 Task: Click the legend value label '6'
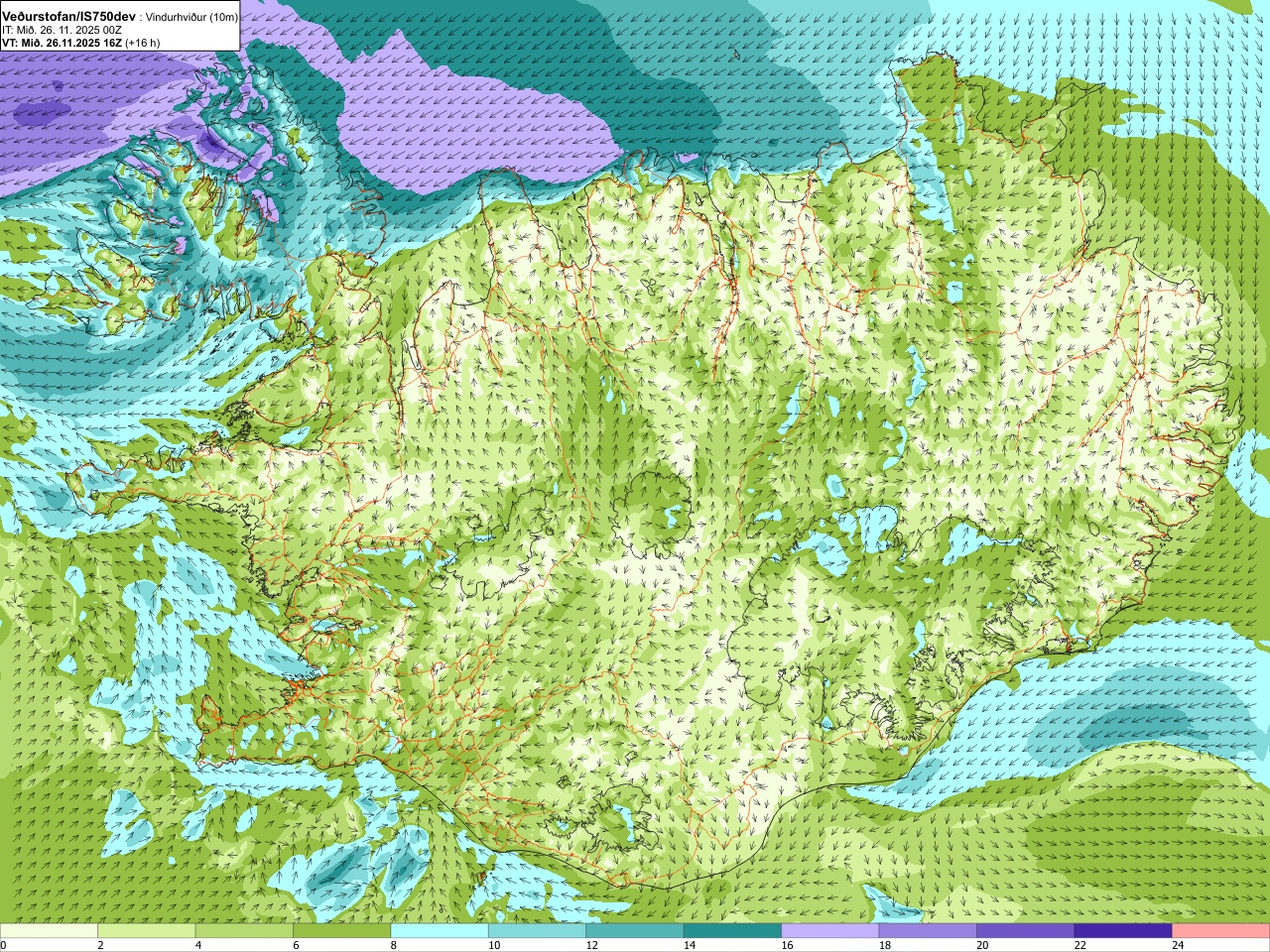pos(296,946)
